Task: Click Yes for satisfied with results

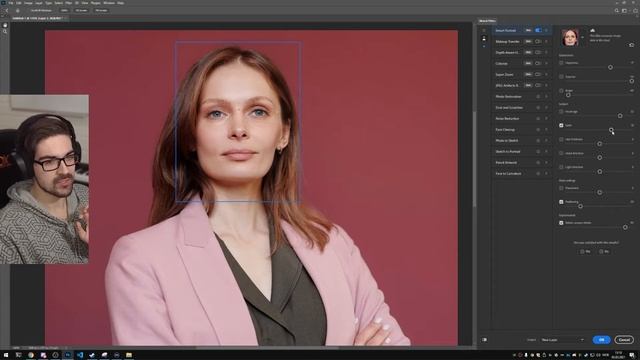Action: (585, 252)
